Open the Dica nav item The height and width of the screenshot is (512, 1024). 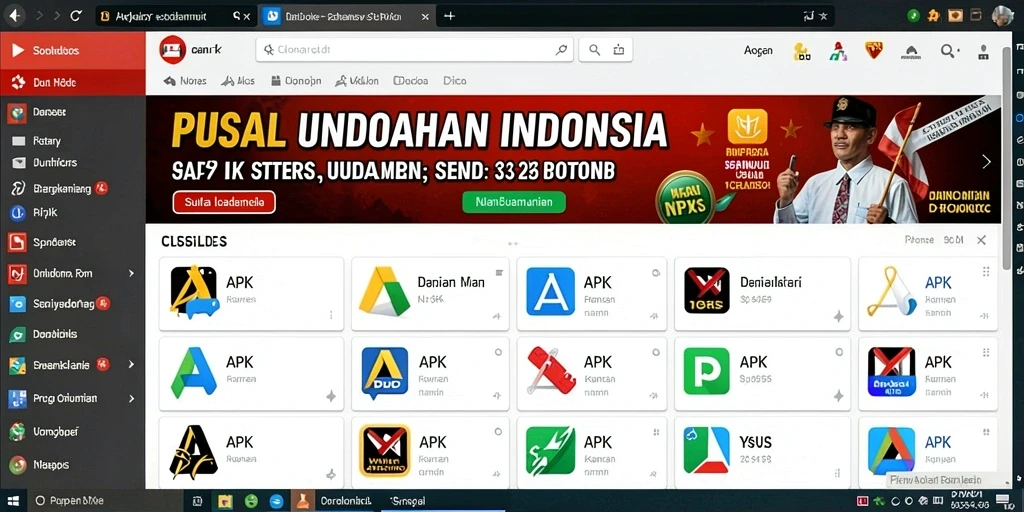point(455,81)
